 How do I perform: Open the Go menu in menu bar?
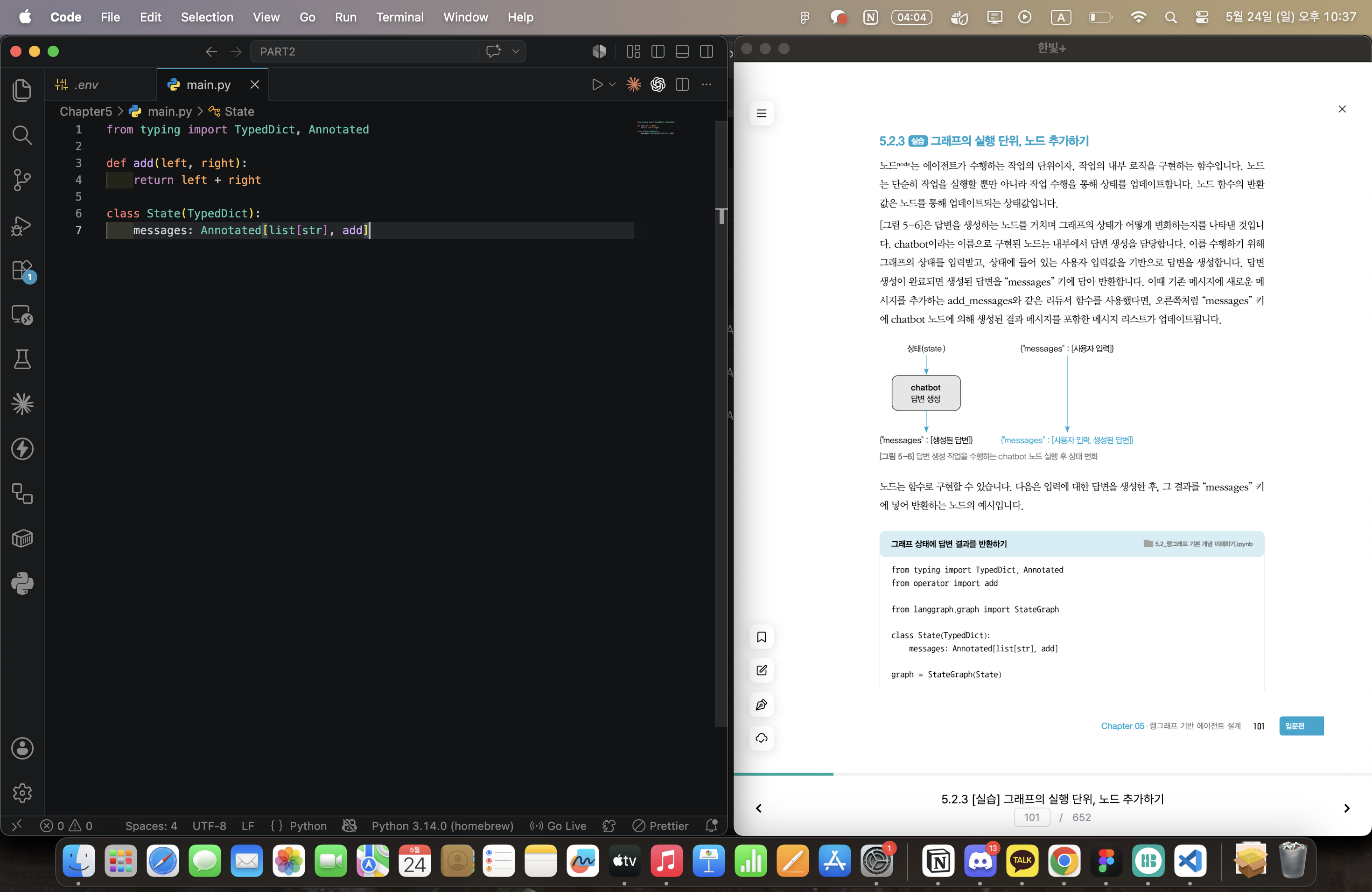coord(307,17)
